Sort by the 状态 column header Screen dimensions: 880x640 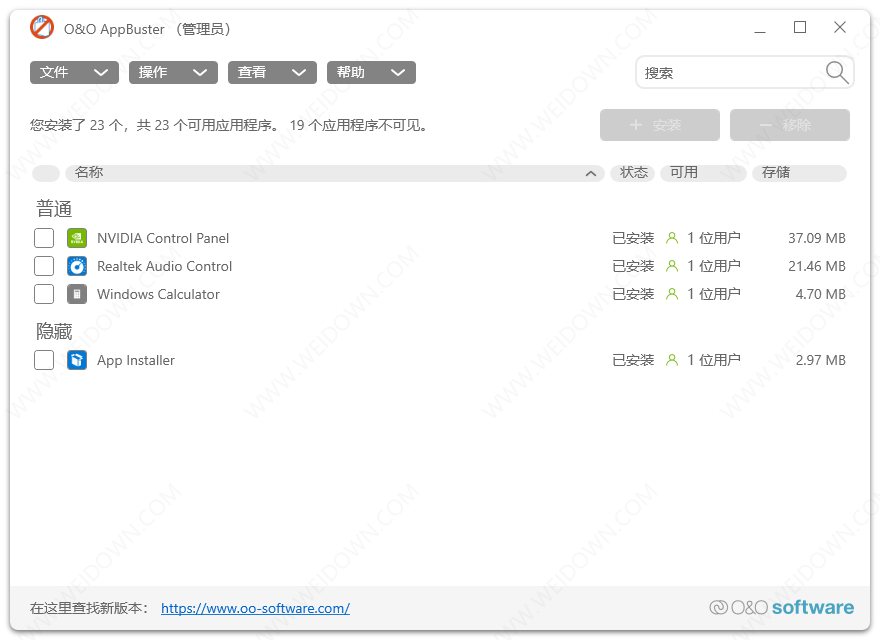(632, 173)
